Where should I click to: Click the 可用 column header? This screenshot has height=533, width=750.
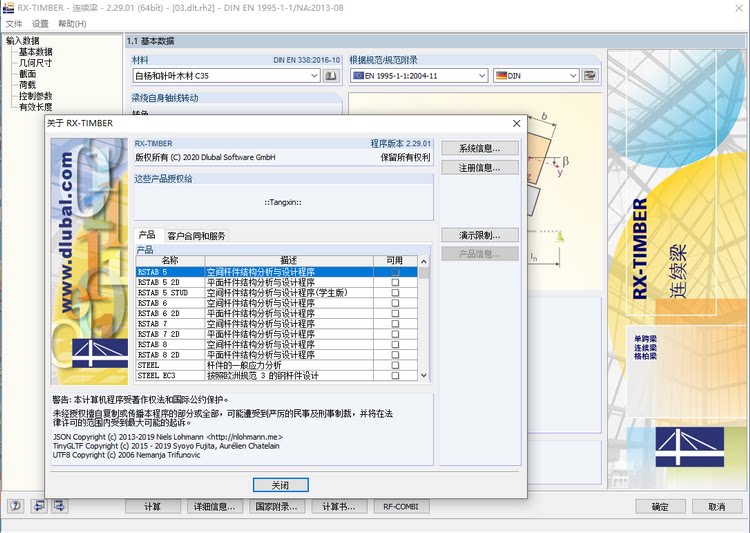(395, 261)
